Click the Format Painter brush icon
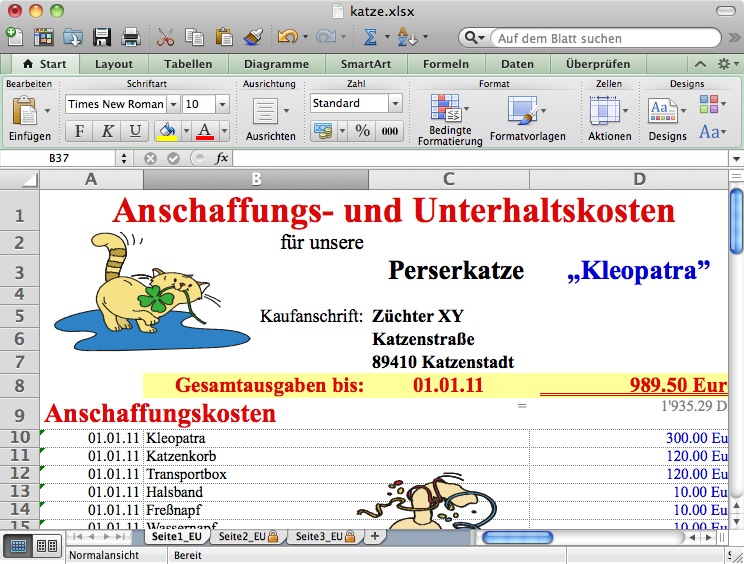 tap(254, 38)
